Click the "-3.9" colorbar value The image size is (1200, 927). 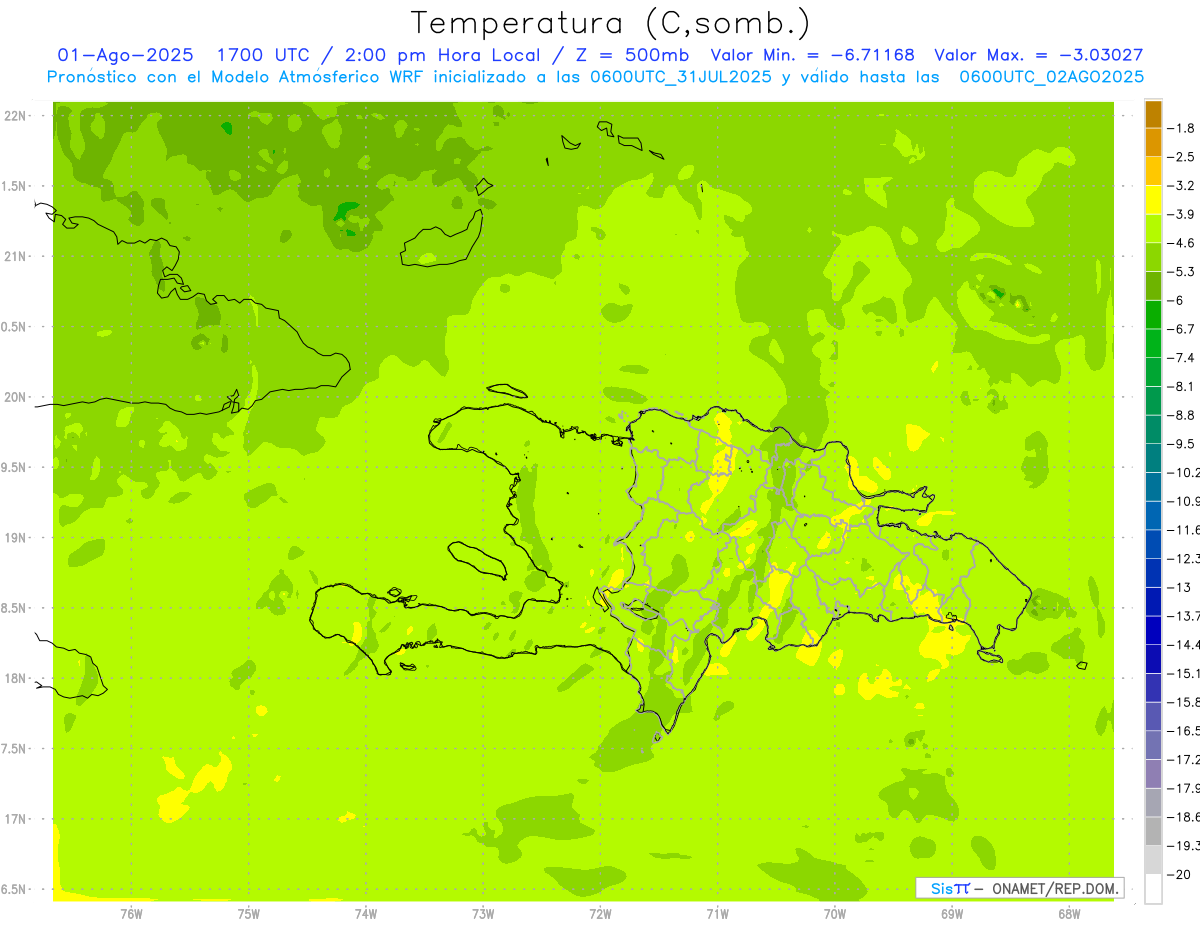click(1183, 214)
